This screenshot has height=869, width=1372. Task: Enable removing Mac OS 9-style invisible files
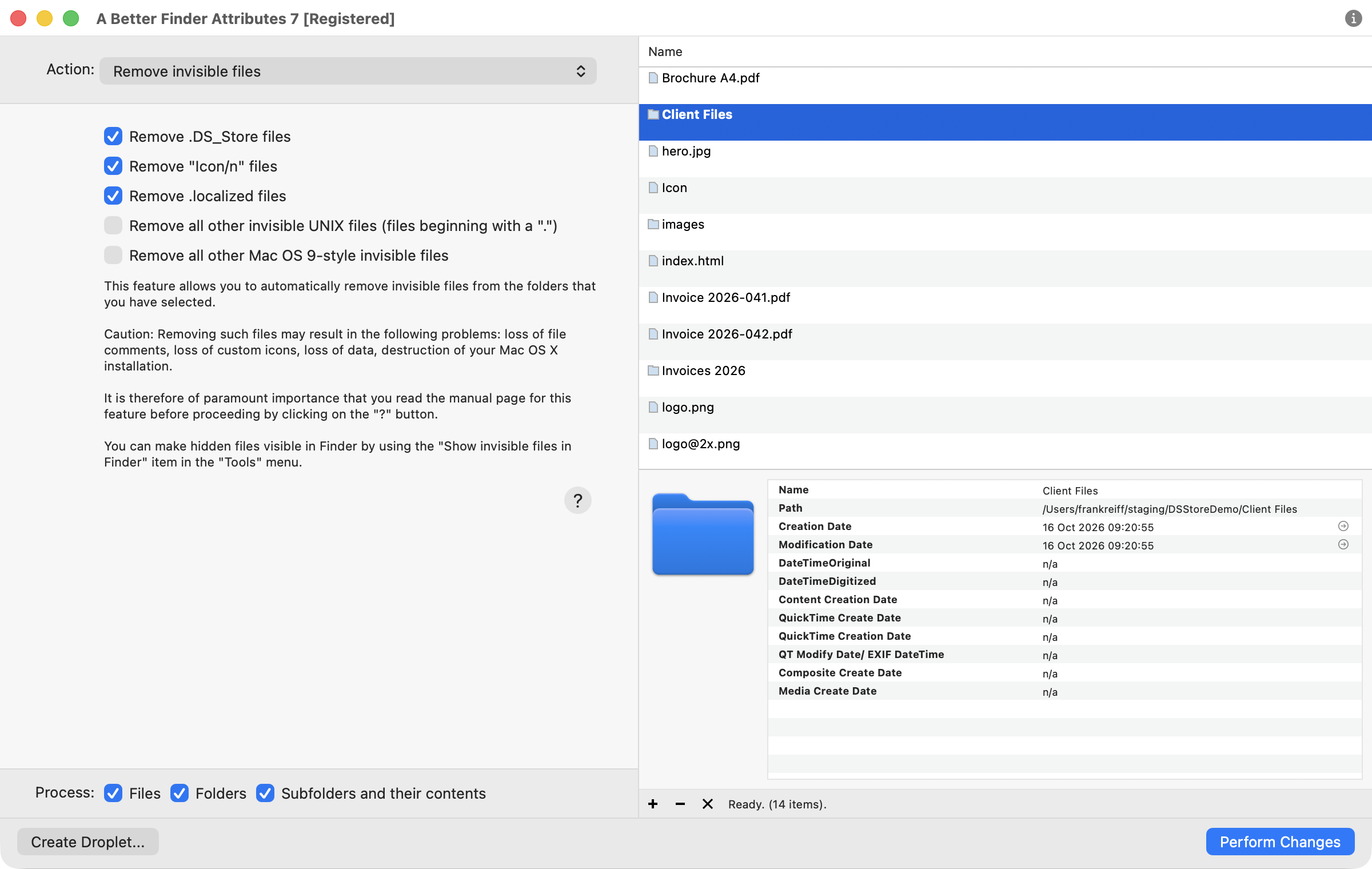pyautogui.click(x=113, y=255)
